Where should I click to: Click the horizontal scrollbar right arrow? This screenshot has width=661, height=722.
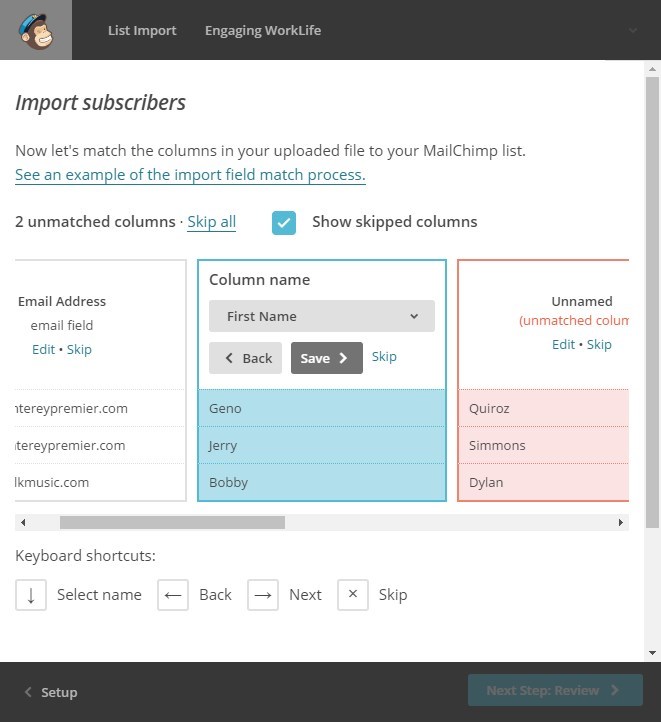click(x=620, y=522)
